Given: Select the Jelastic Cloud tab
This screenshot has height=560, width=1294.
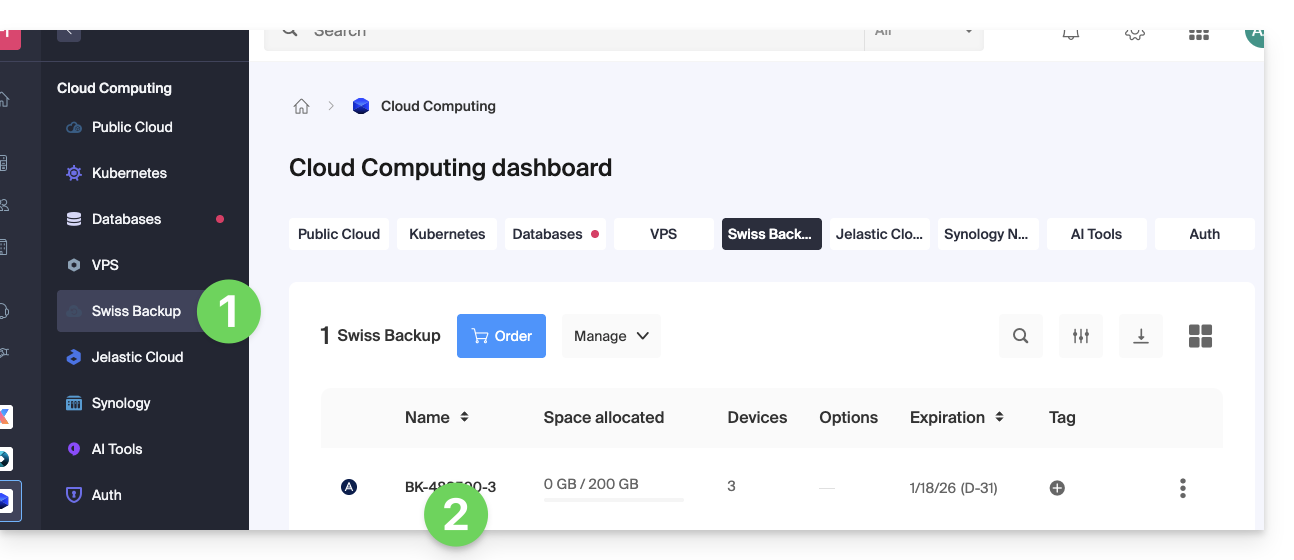Looking at the screenshot, I should pyautogui.click(x=879, y=234).
